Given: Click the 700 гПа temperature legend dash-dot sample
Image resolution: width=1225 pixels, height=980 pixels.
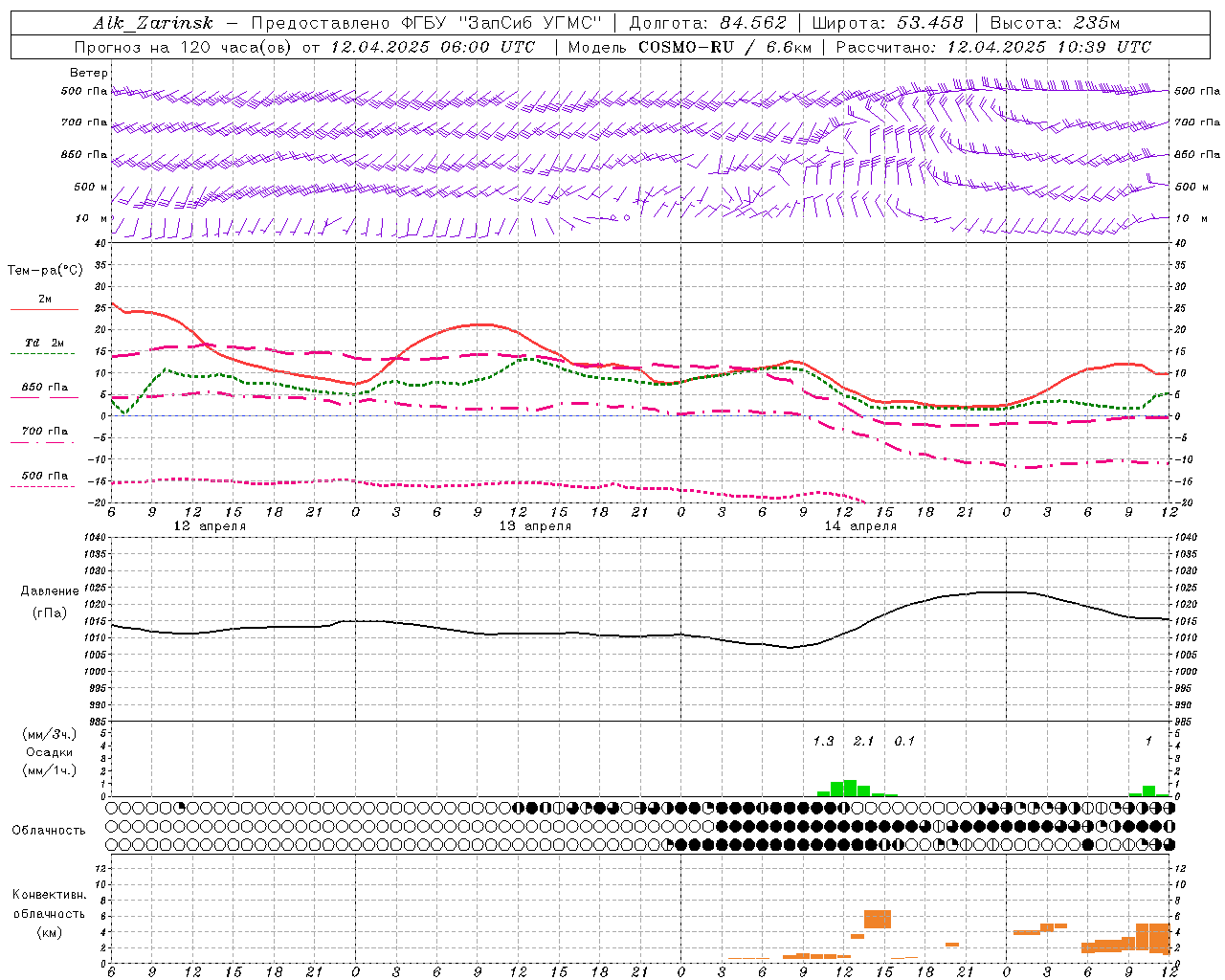Looking at the screenshot, I should (42, 442).
